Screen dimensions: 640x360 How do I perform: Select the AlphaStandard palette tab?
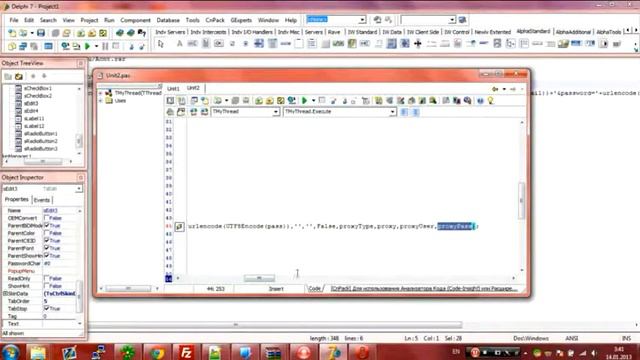pos(533,31)
